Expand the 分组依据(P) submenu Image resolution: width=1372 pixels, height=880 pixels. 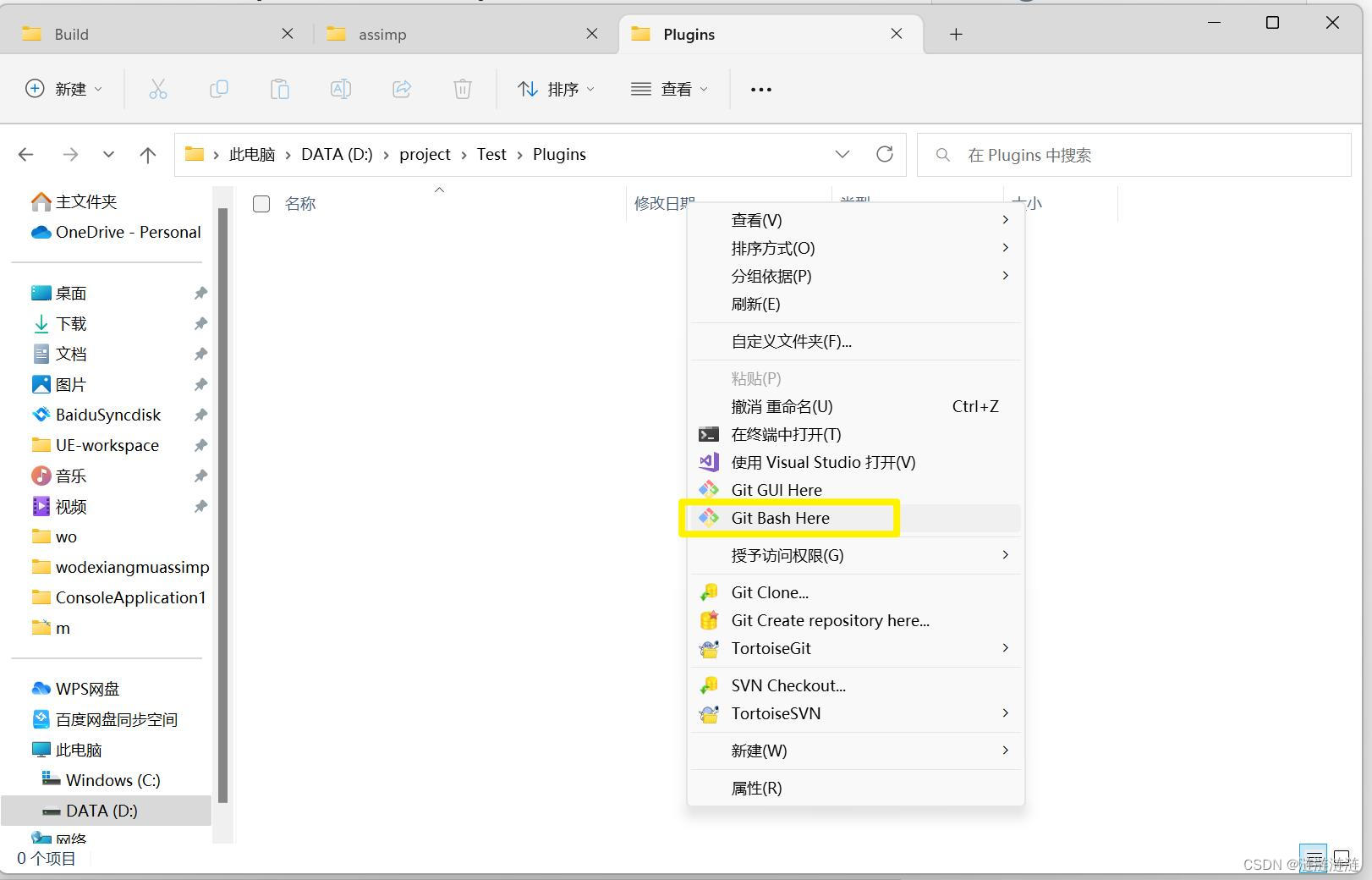[x=1005, y=276]
